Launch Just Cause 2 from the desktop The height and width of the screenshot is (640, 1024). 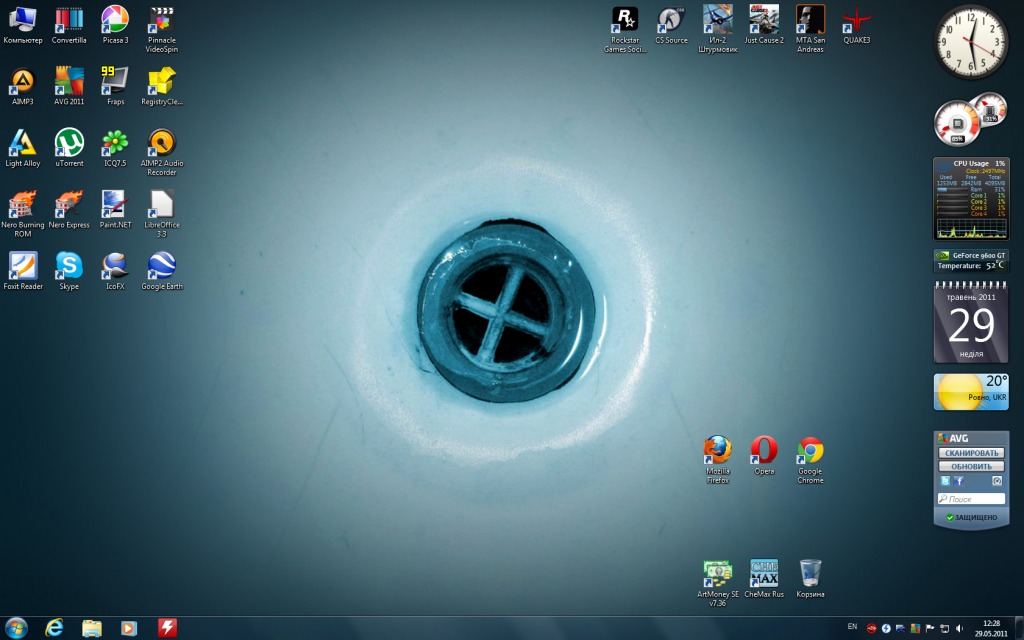pos(764,25)
